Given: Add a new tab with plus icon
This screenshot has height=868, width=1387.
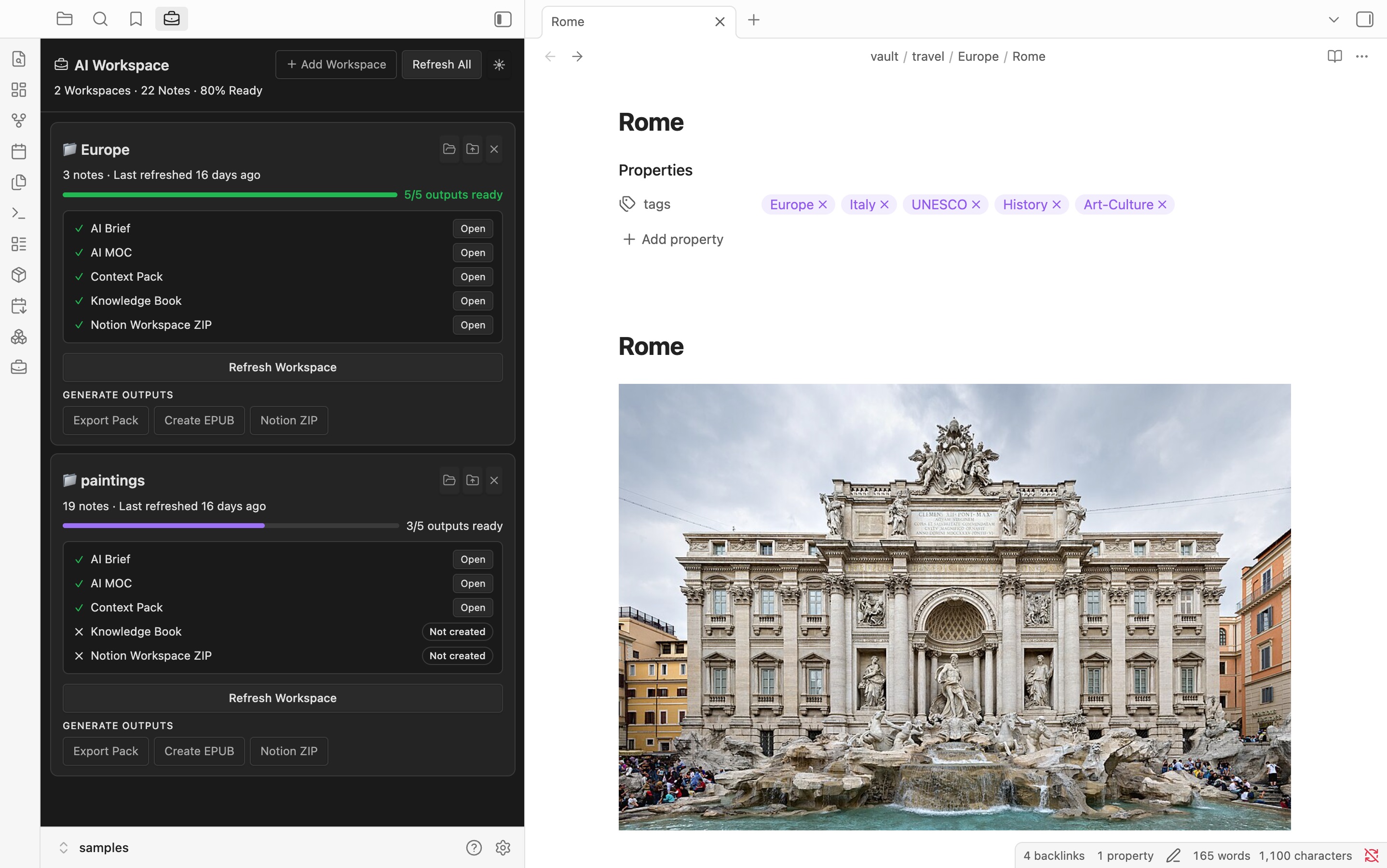Looking at the screenshot, I should coord(754,20).
